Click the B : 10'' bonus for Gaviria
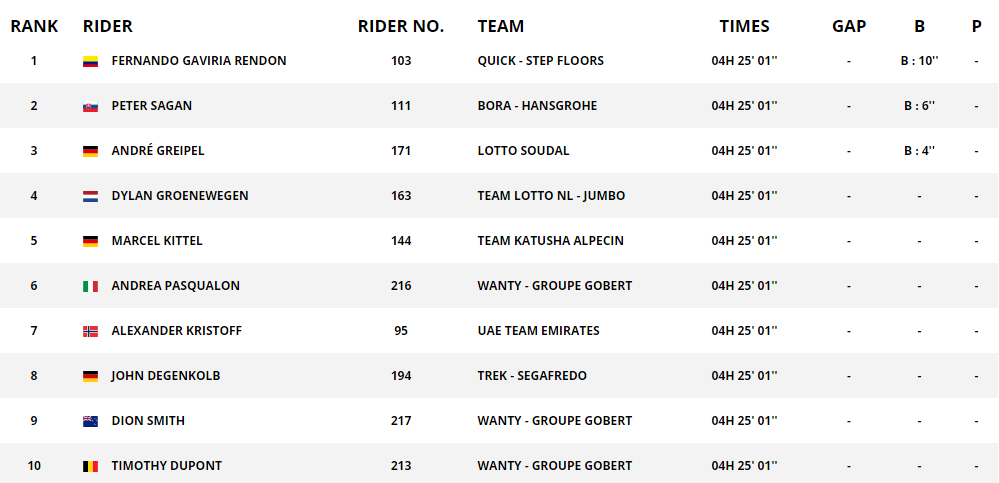 [x=921, y=61]
